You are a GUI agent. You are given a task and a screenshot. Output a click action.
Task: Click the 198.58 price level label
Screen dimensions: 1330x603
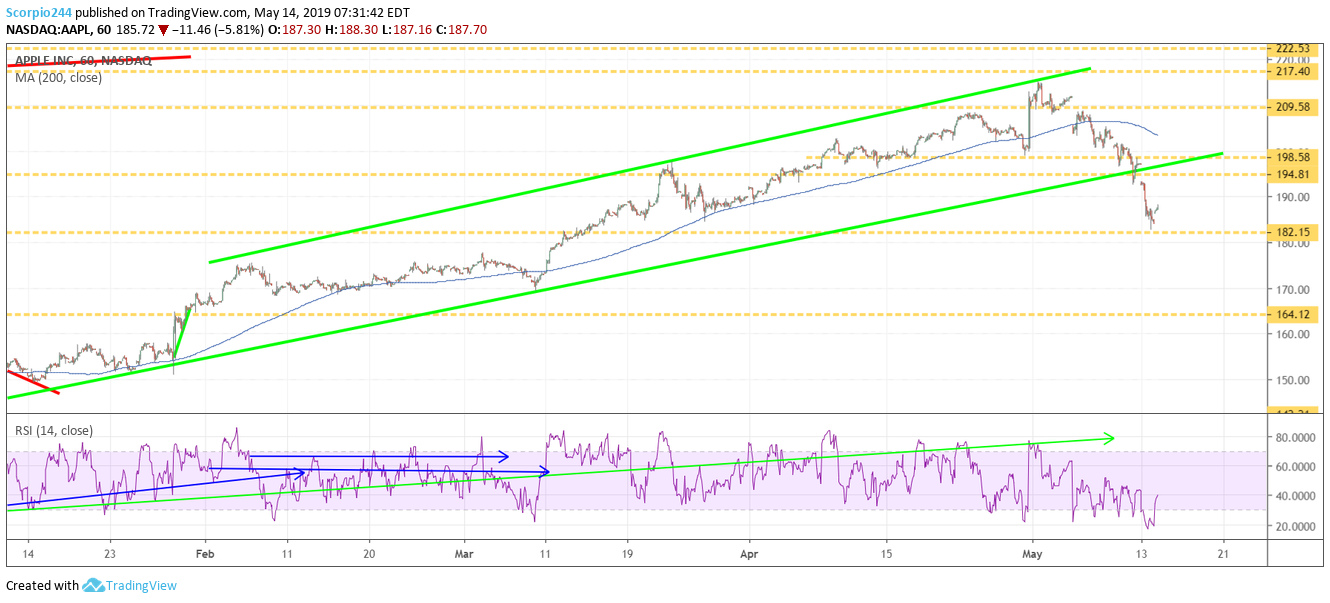pos(1294,157)
